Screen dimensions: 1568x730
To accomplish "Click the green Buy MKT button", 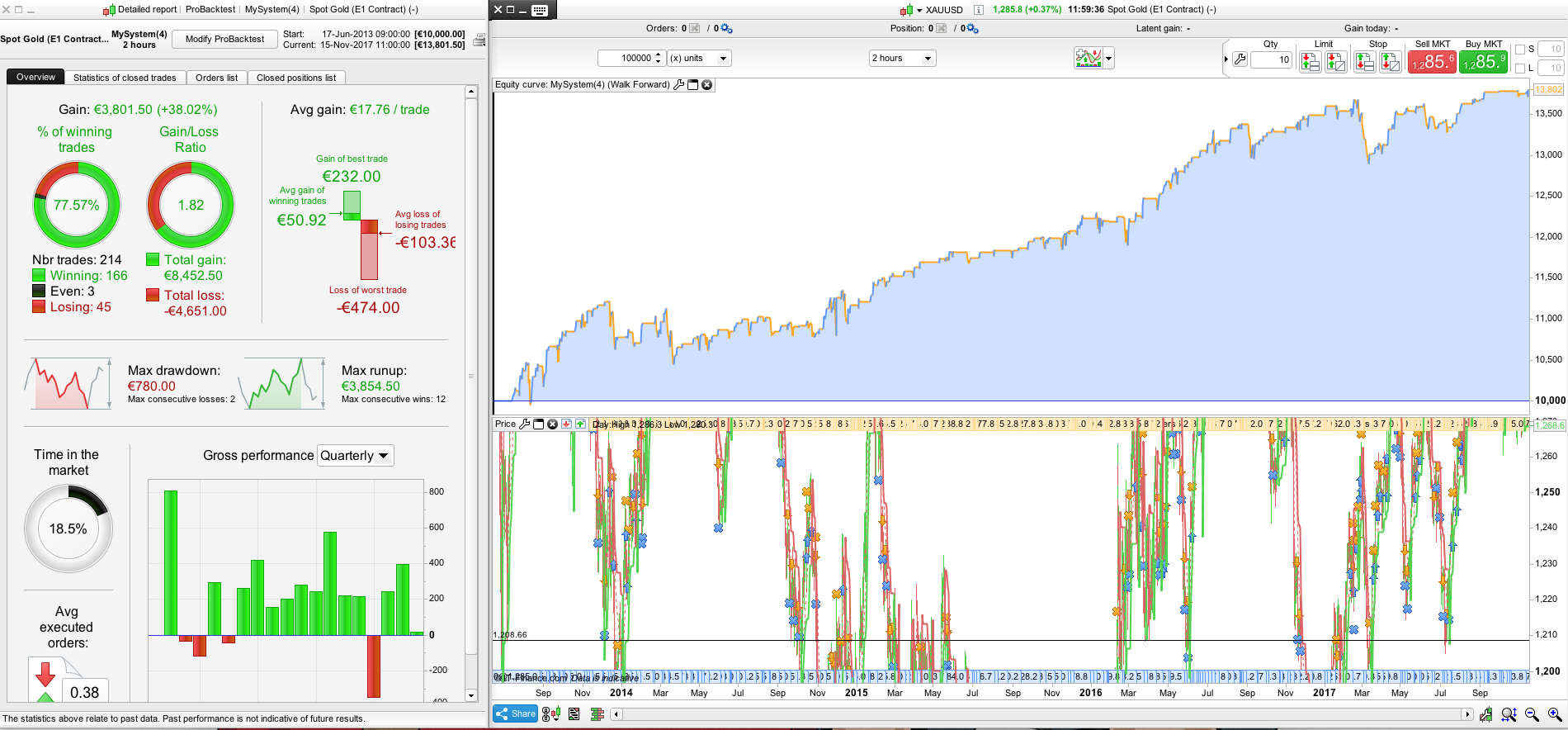I will pyautogui.click(x=1483, y=61).
